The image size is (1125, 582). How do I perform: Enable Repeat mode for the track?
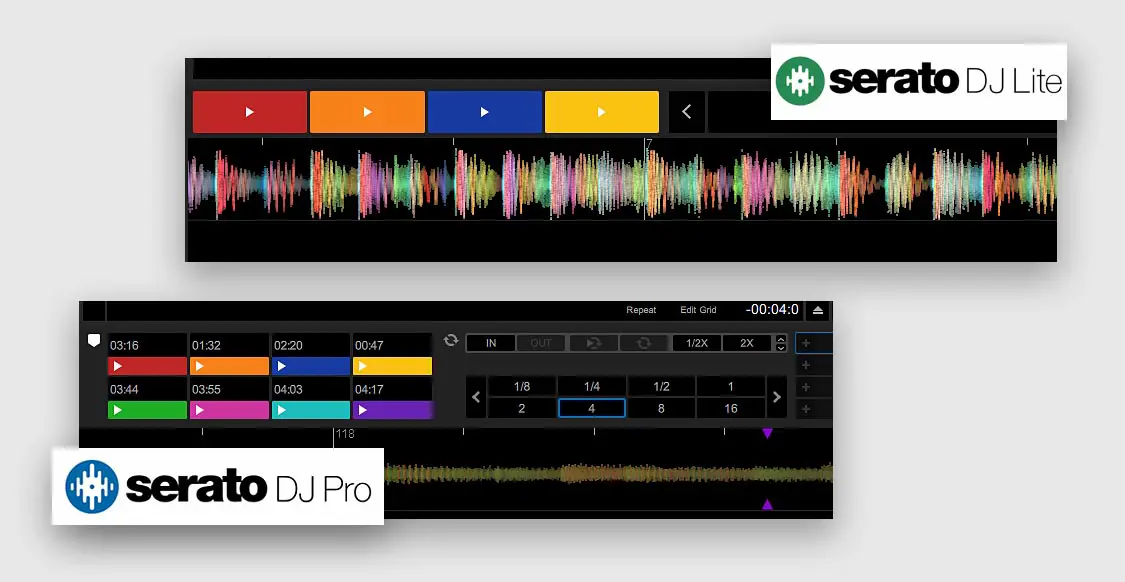click(641, 310)
